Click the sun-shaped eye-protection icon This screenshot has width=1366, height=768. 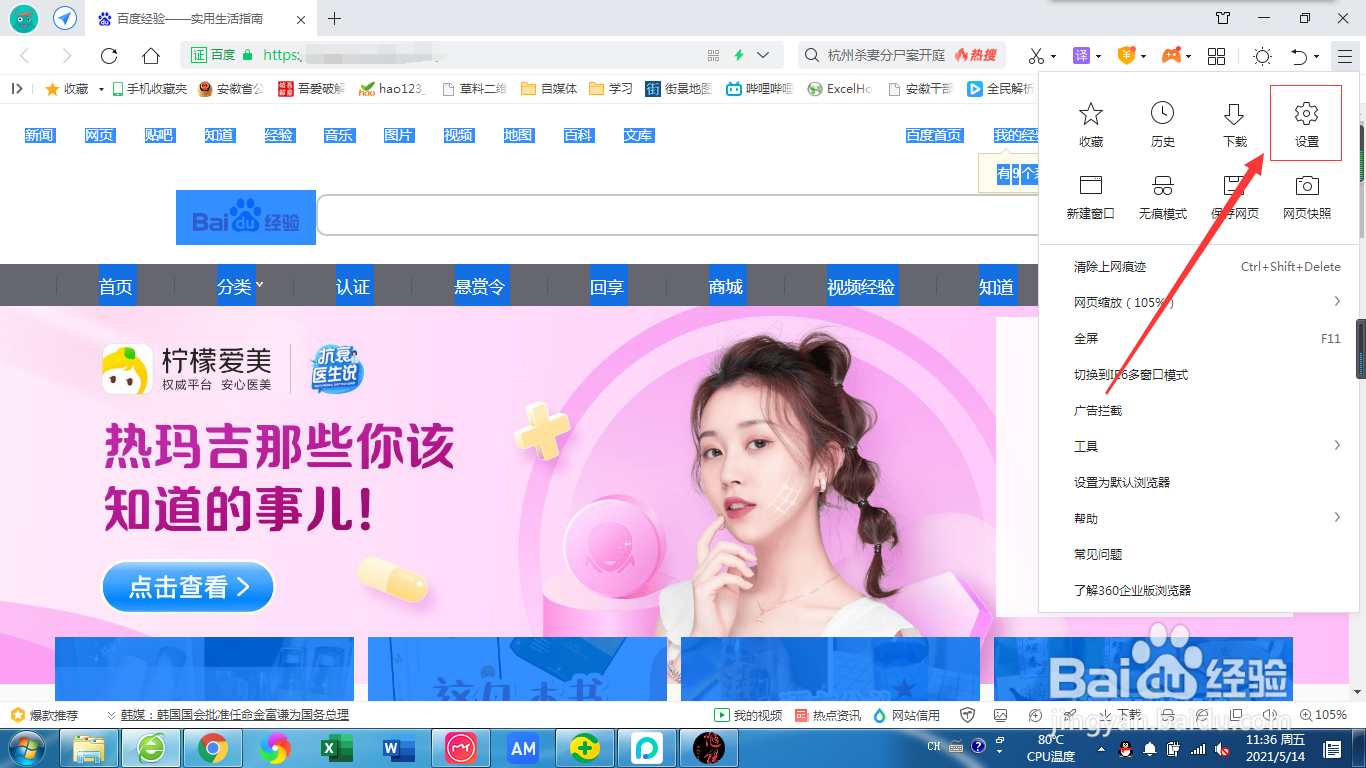point(1262,57)
